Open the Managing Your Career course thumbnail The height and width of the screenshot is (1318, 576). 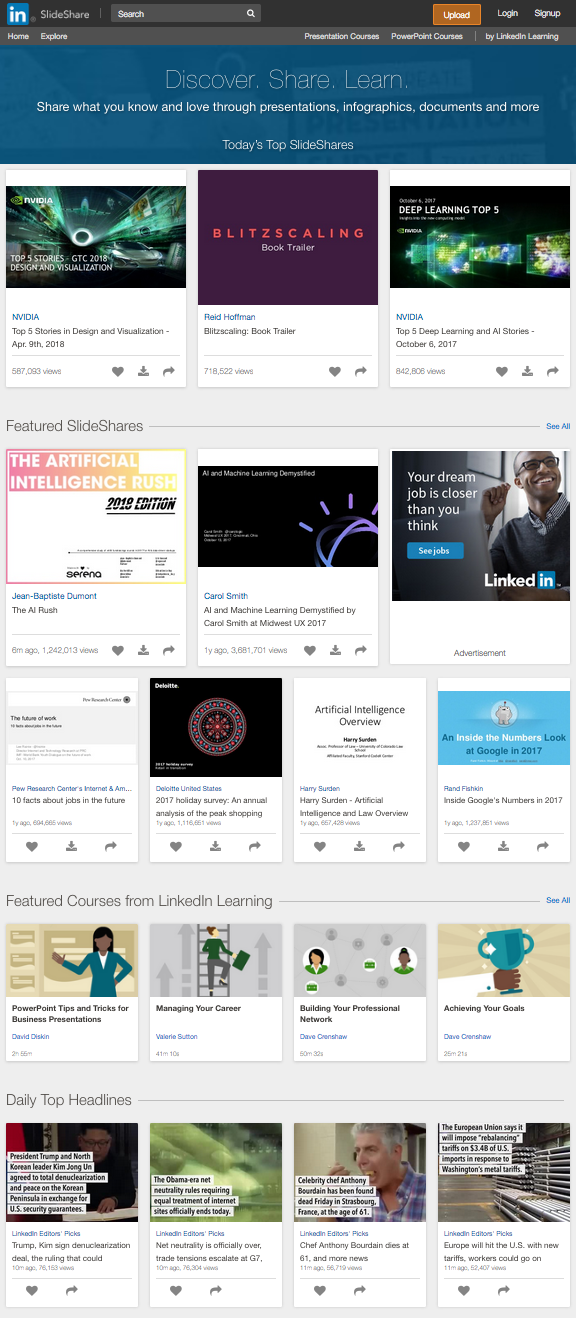click(216, 960)
